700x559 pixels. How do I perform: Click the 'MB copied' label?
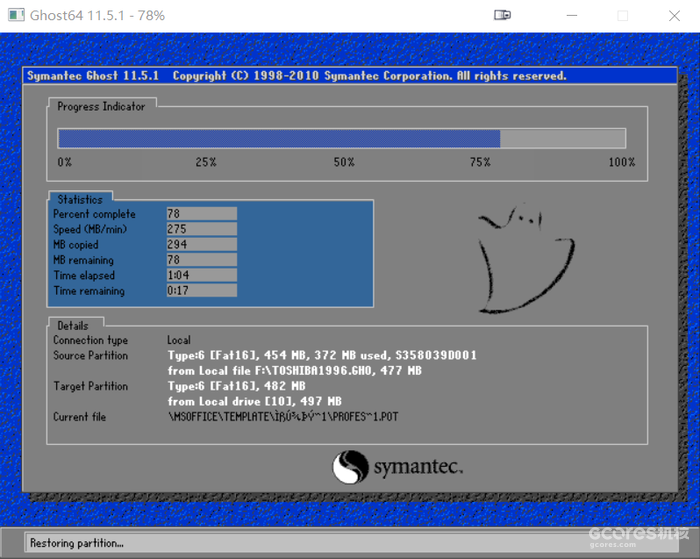pos(75,245)
